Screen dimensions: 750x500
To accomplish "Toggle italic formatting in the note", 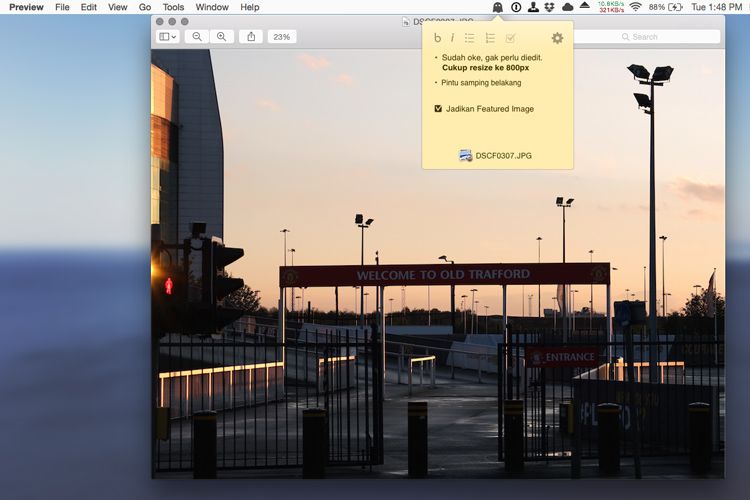I will [x=452, y=38].
